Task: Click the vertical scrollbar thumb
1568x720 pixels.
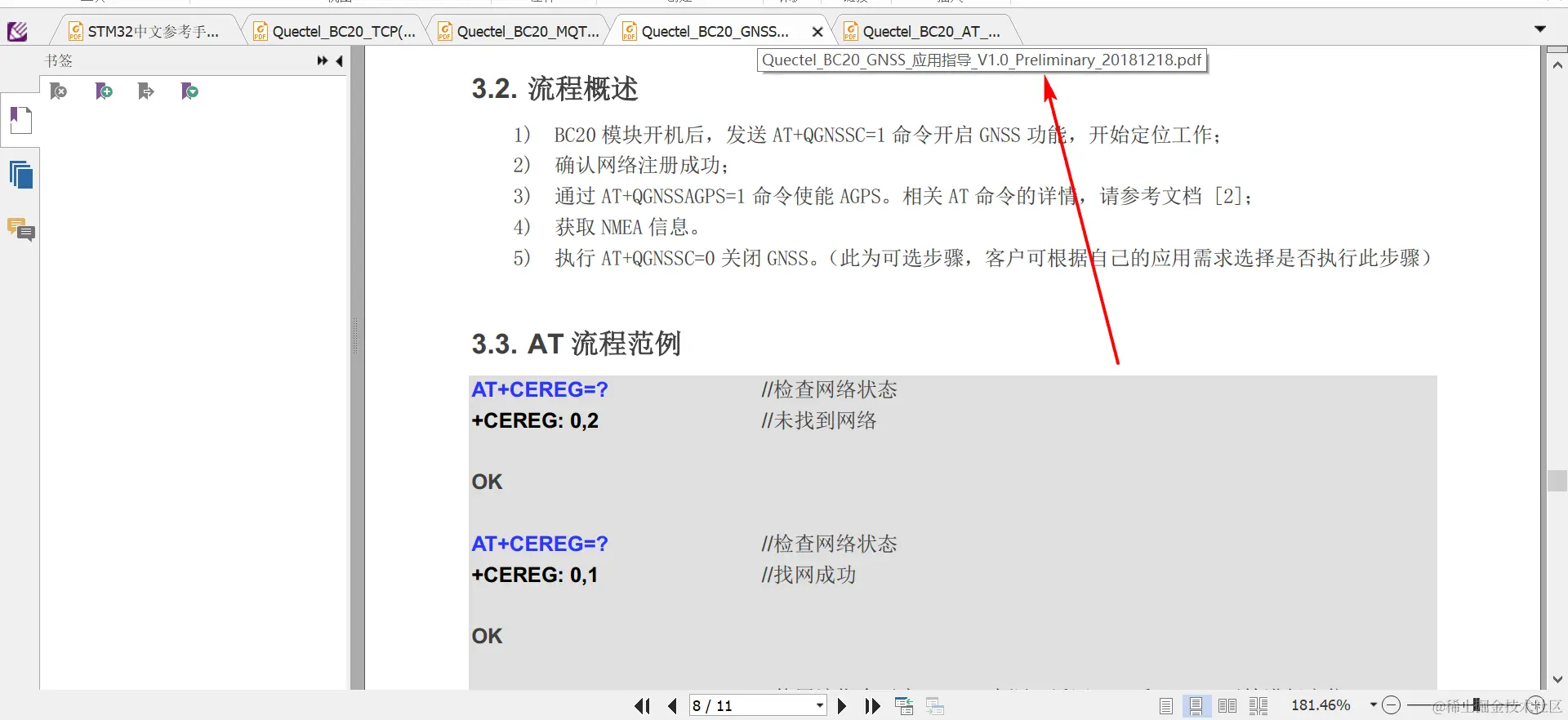Action: pos(1557,481)
